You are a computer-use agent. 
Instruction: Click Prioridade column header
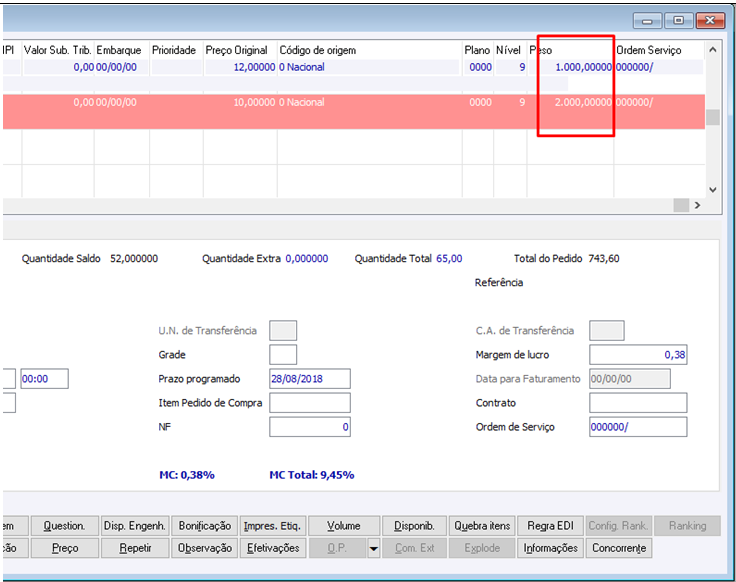[176, 50]
